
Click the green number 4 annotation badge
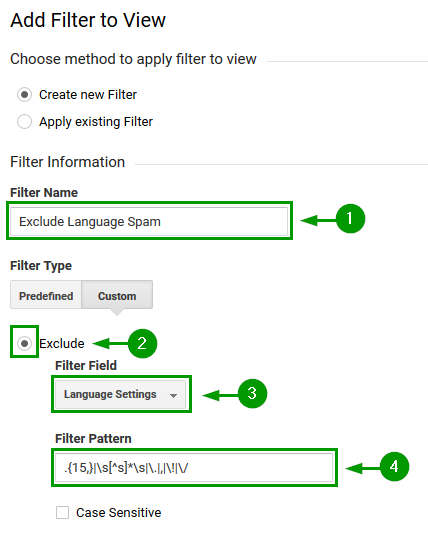(394, 466)
